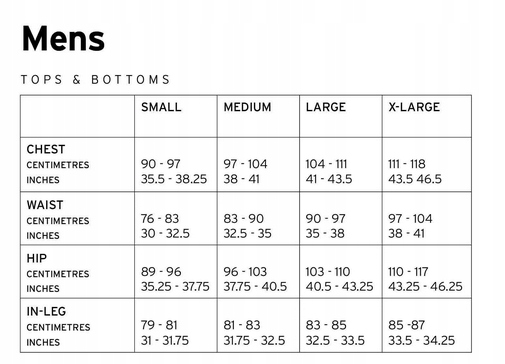Select in-leg x-large value 85 -87
Screen dimensions: 505x364
click(x=407, y=325)
